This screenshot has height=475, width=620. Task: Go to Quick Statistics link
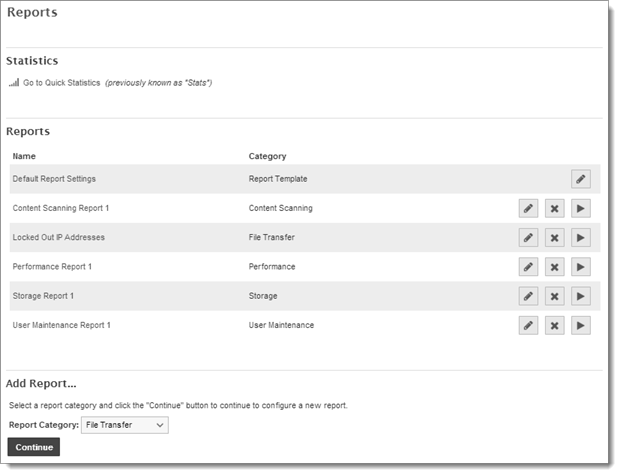tap(62, 83)
